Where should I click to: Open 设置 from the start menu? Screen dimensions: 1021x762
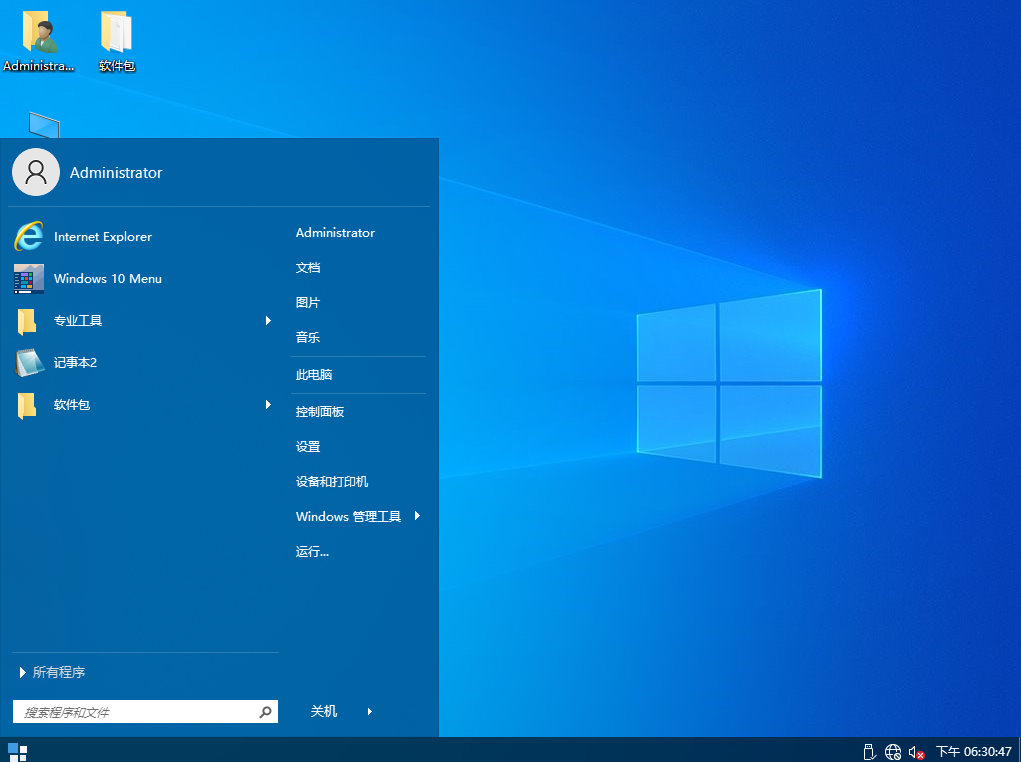point(308,447)
